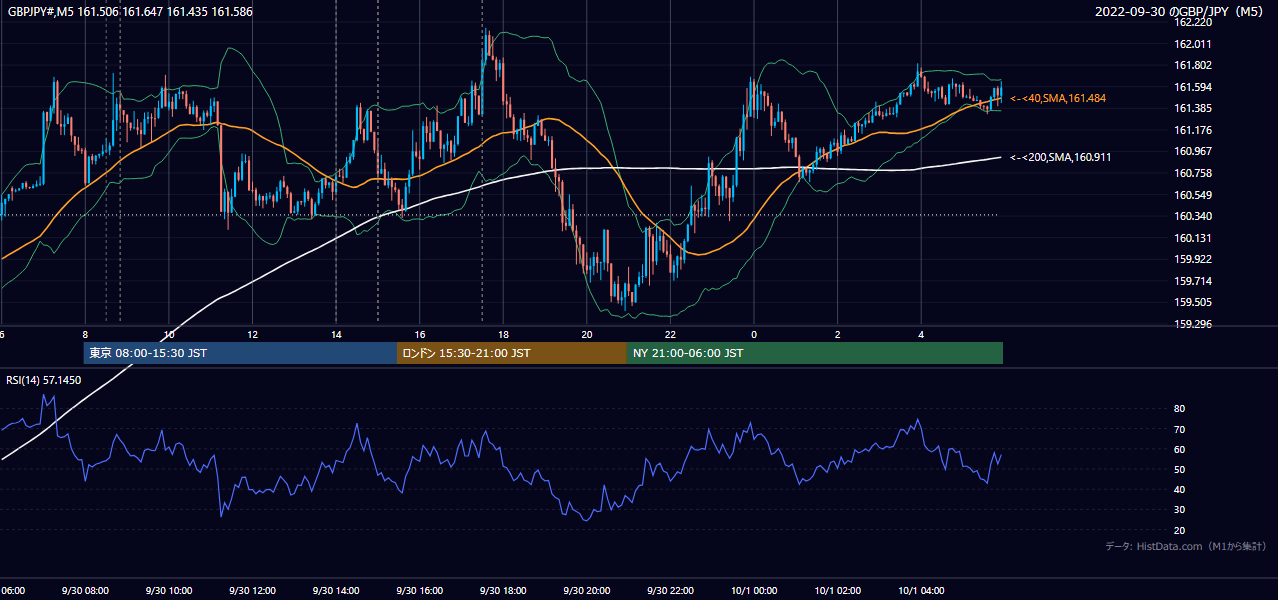
Task: Click the RSI scale value 70
Action: coord(1179,429)
